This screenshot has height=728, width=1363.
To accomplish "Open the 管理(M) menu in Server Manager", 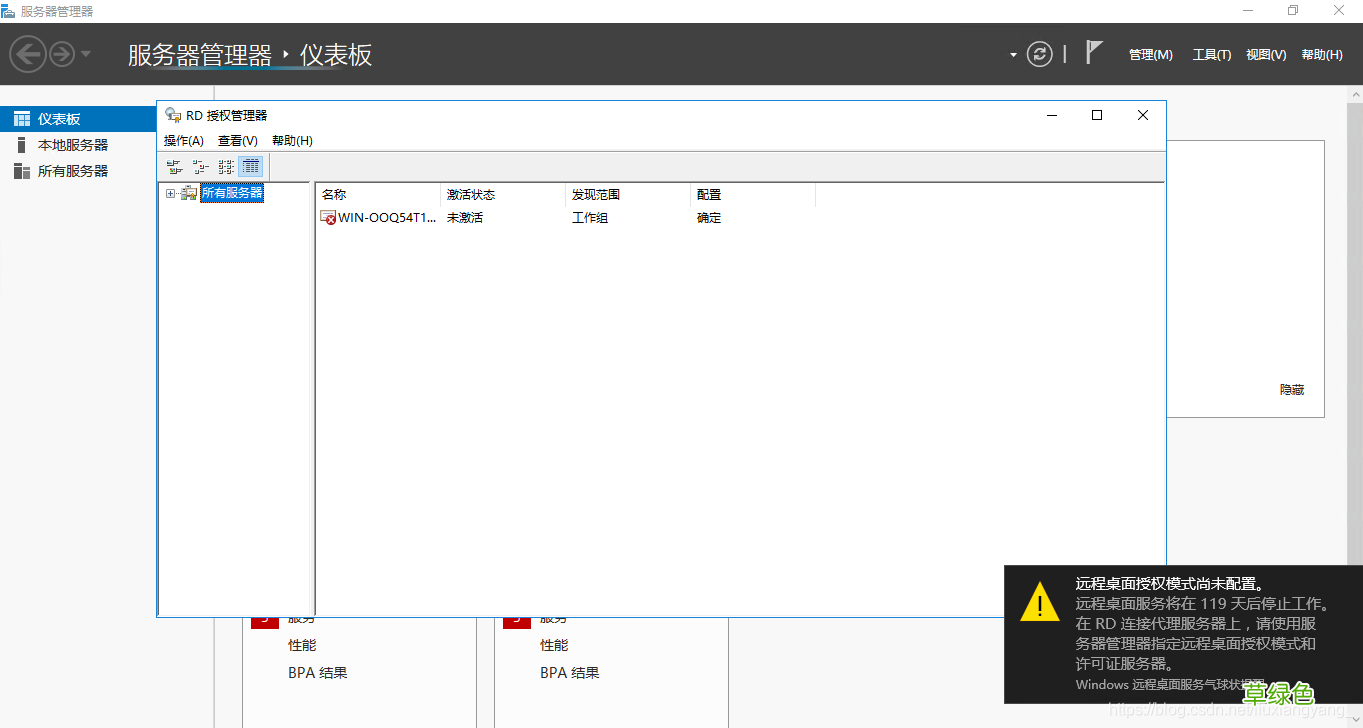I will click(x=1150, y=54).
